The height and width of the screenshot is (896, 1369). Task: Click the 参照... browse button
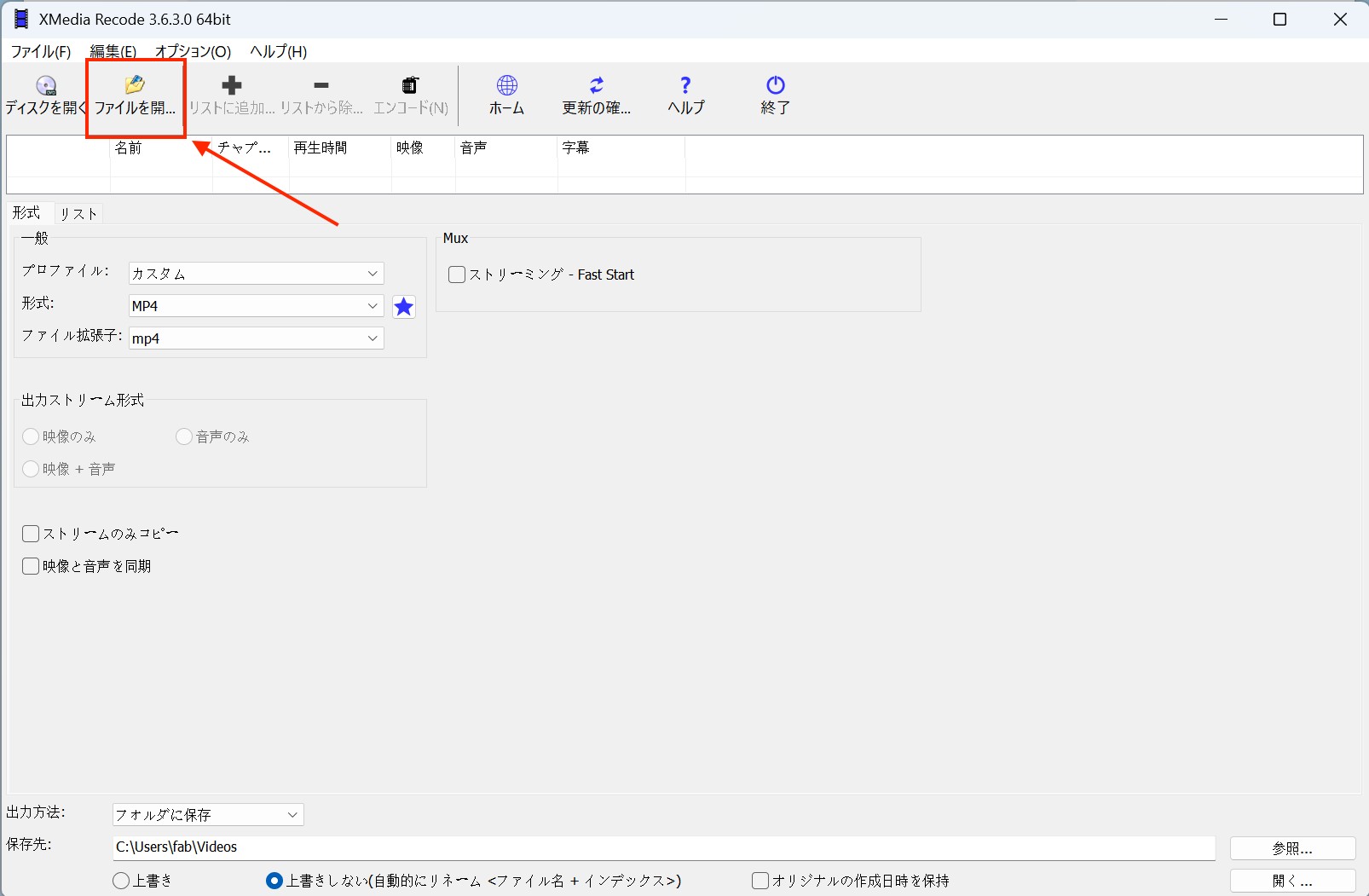click(x=1292, y=848)
